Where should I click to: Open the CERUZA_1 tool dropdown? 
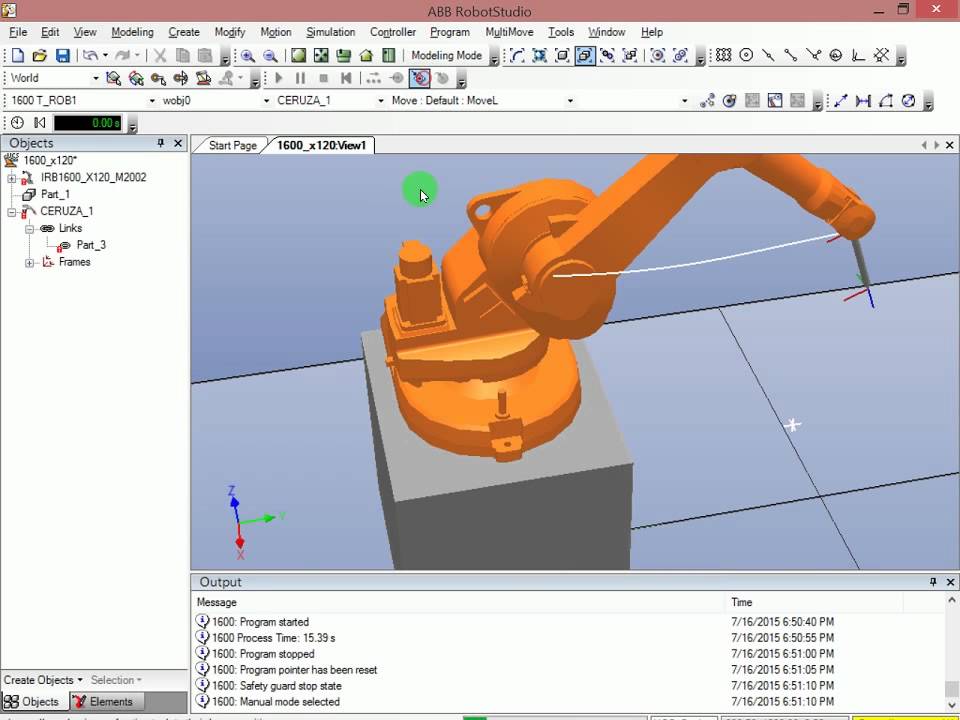(x=381, y=100)
